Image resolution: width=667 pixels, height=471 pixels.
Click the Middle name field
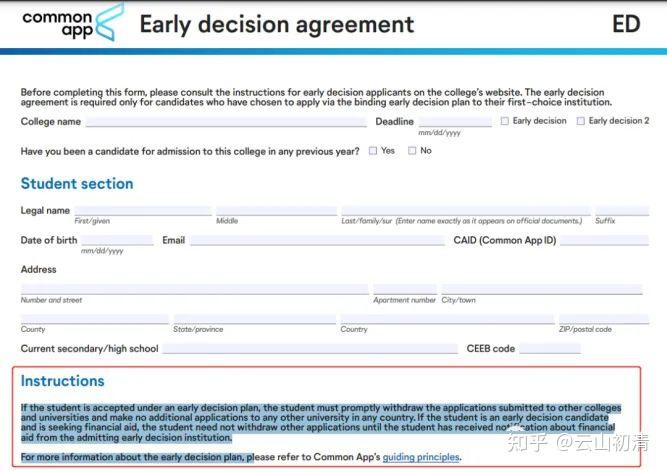tap(276, 211)
